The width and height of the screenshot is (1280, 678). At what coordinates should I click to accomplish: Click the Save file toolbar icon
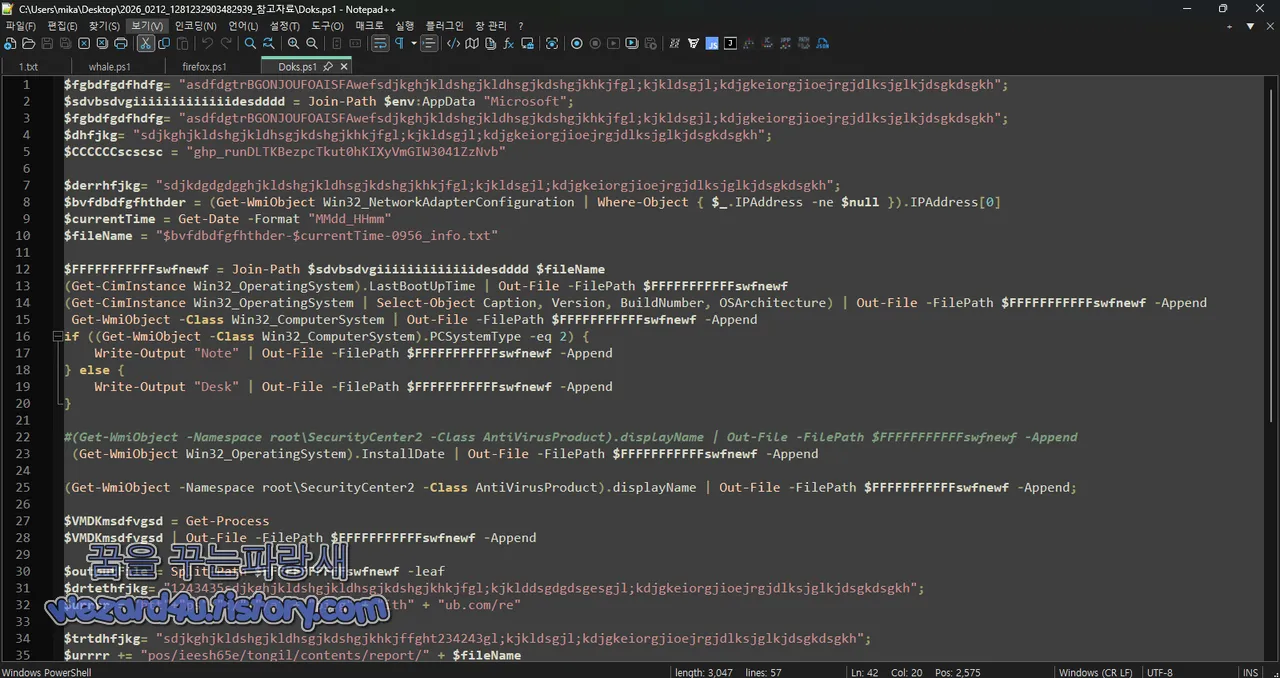click(x=47, y=44)
